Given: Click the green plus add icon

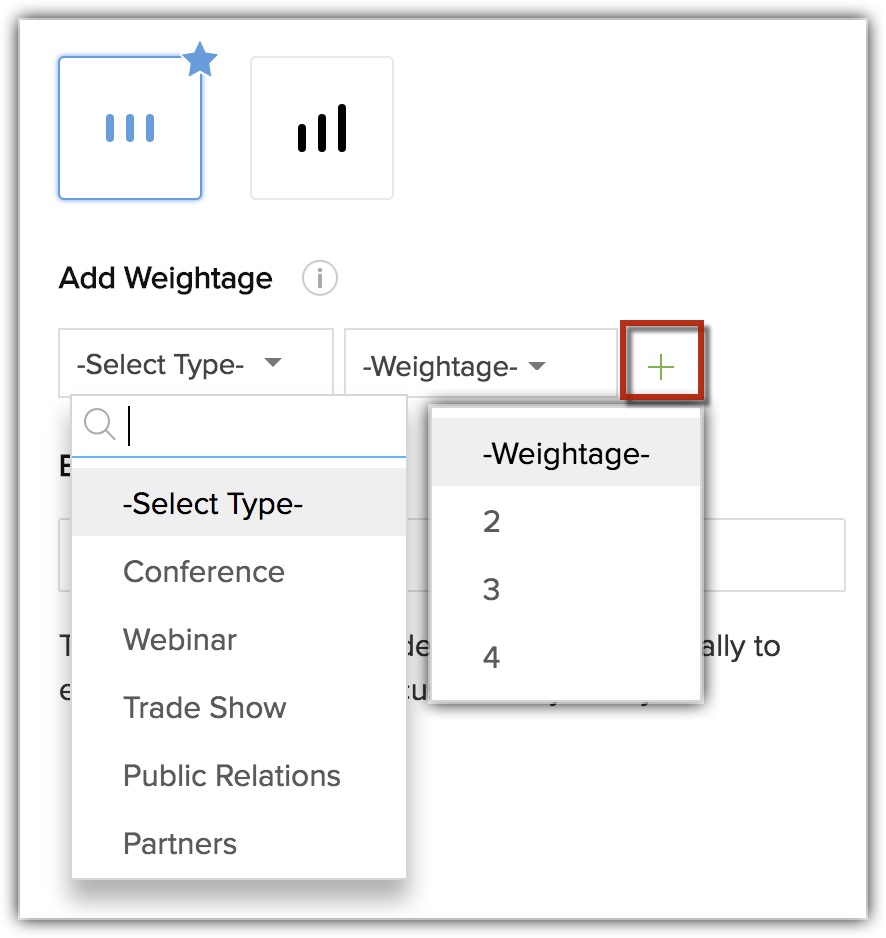Looking at the screenshot, I should (x=661, y=367).
